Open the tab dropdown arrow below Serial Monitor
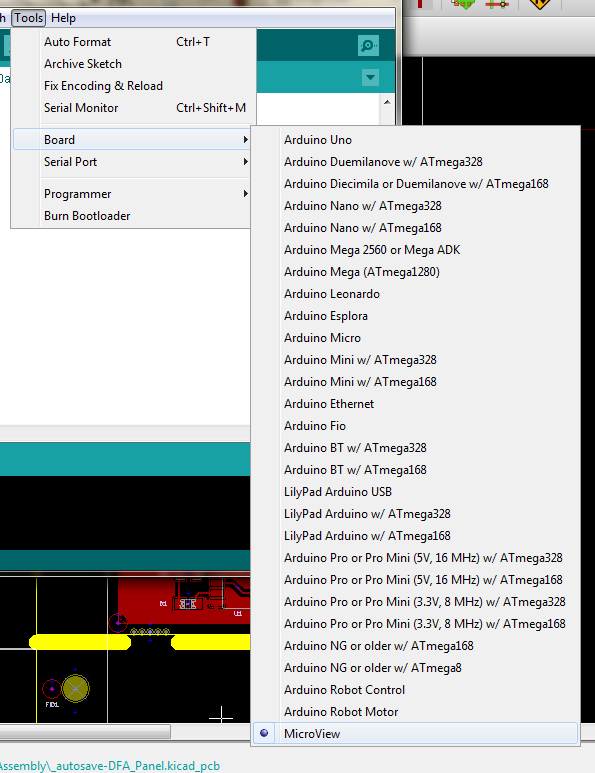595x773 pixels. [x=370, y=77]
